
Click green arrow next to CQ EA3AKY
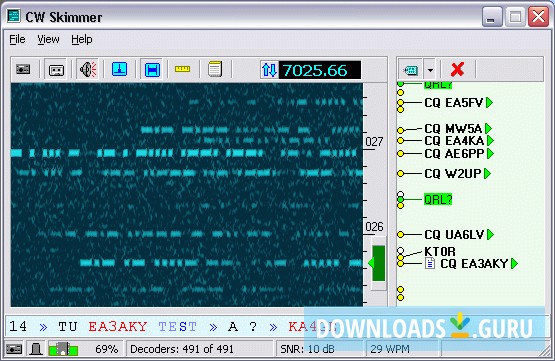(x=514, y=264)
